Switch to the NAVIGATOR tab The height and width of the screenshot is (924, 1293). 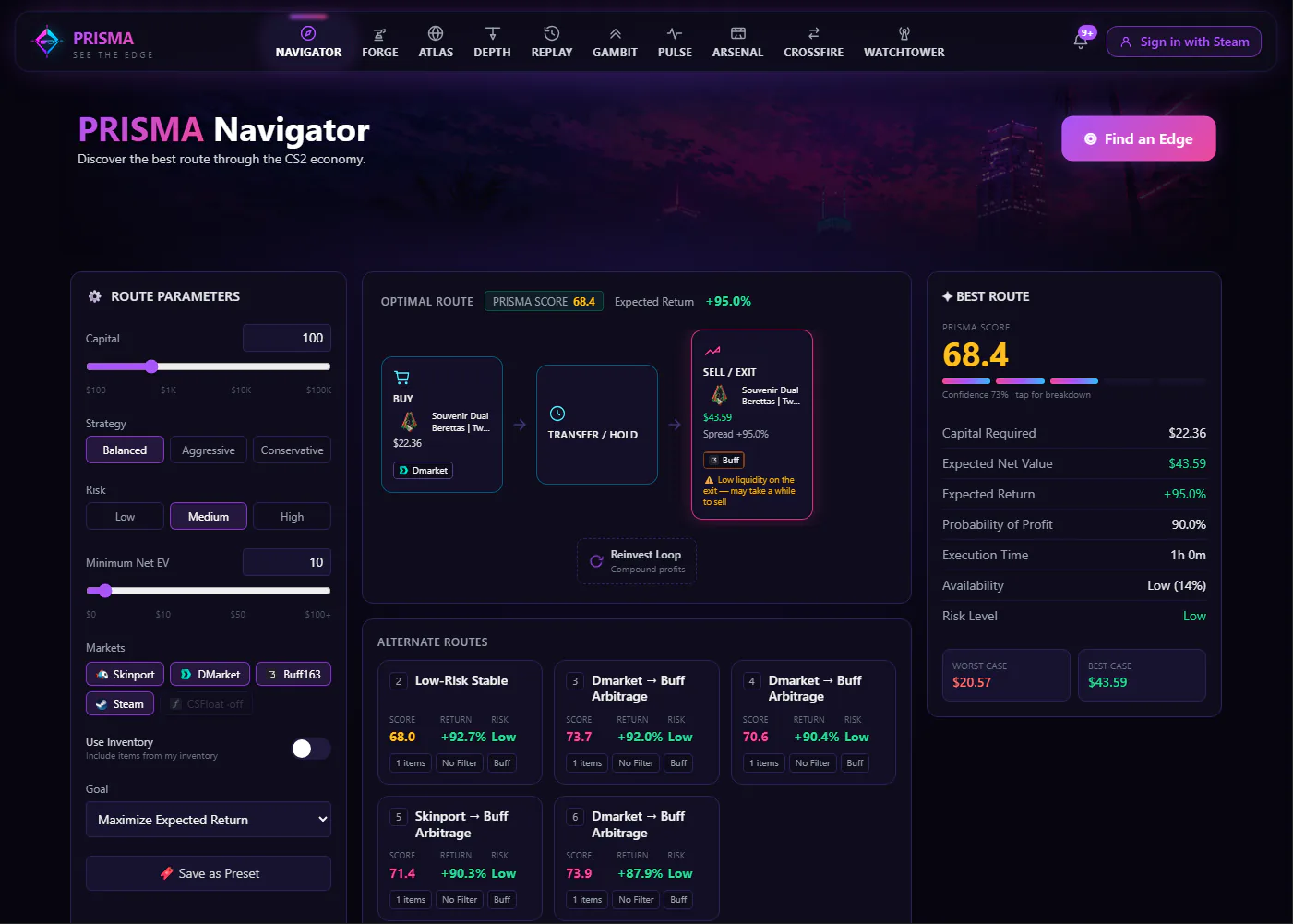pyautogui.click(x=308, y=42)
